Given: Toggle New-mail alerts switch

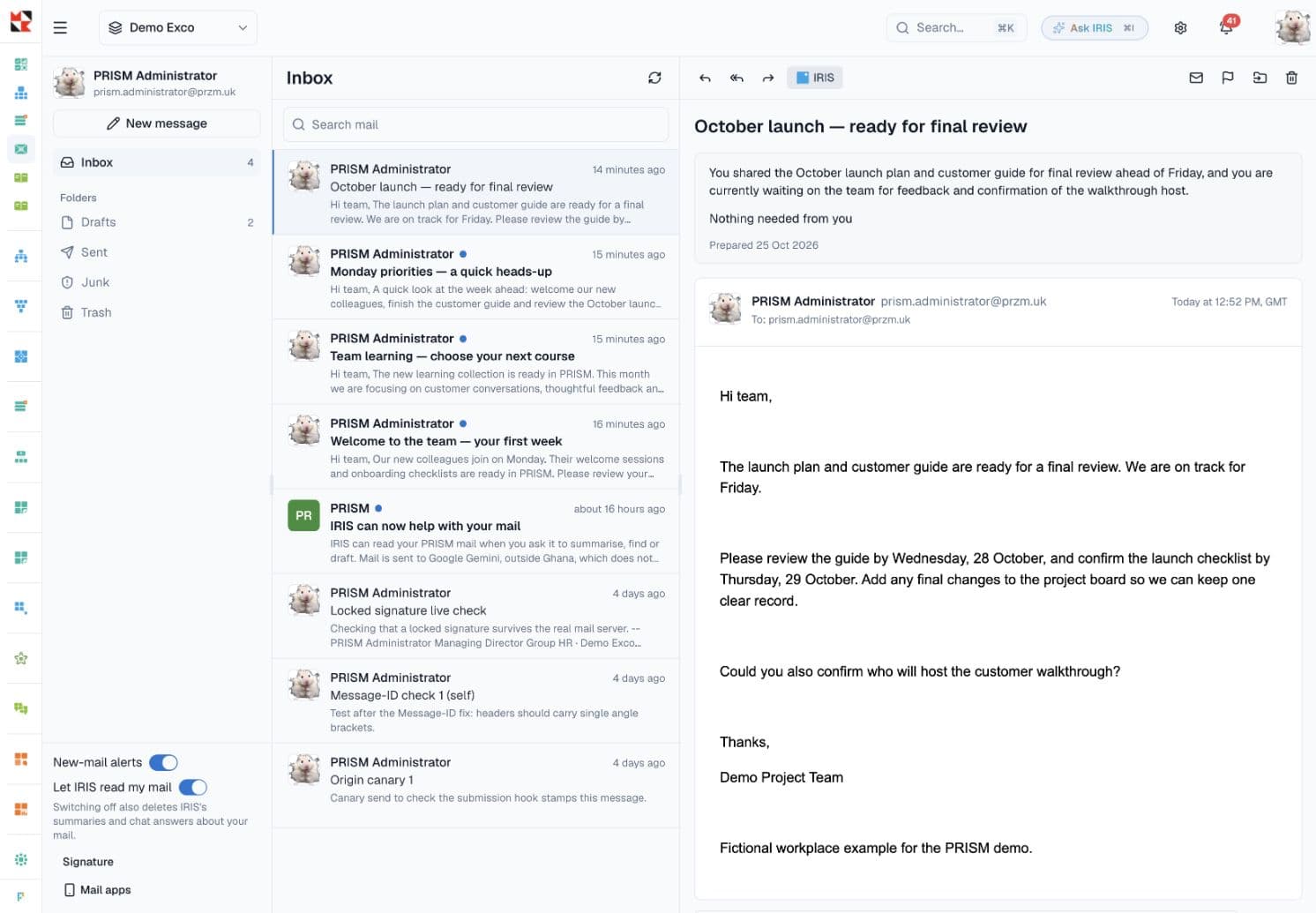Looking at the screenshot, I should tap(163, 762).
